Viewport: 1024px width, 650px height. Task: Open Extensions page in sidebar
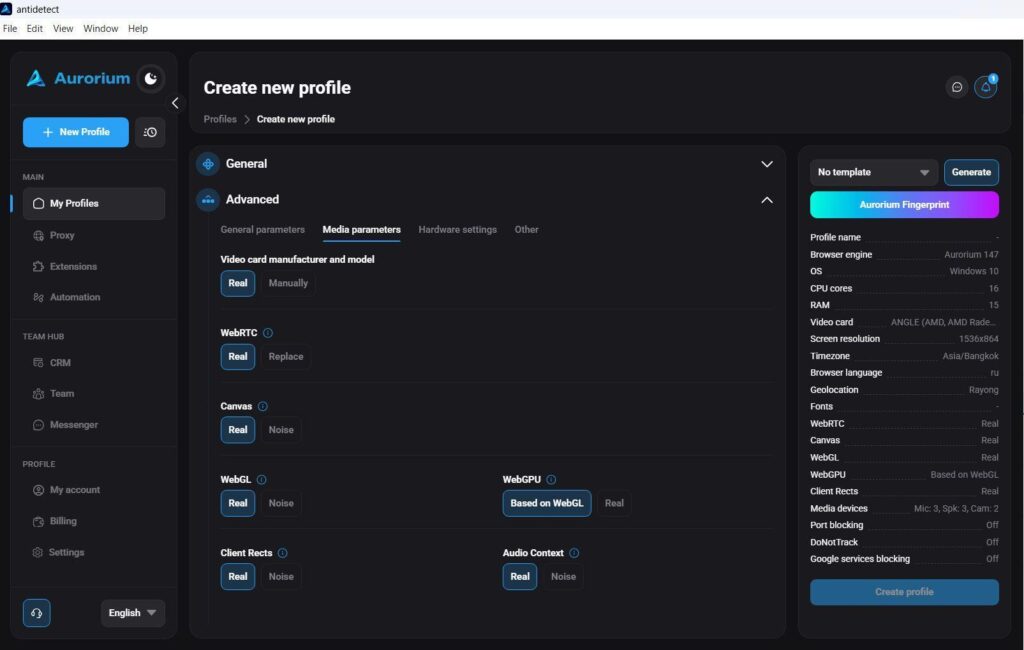tap(65, 267)
